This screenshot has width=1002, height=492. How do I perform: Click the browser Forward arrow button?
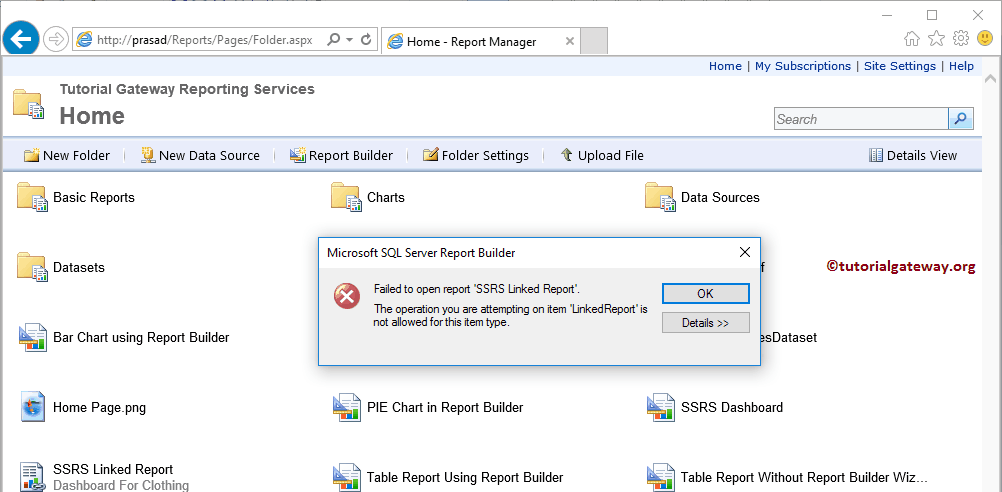click(x=56, y=40)
